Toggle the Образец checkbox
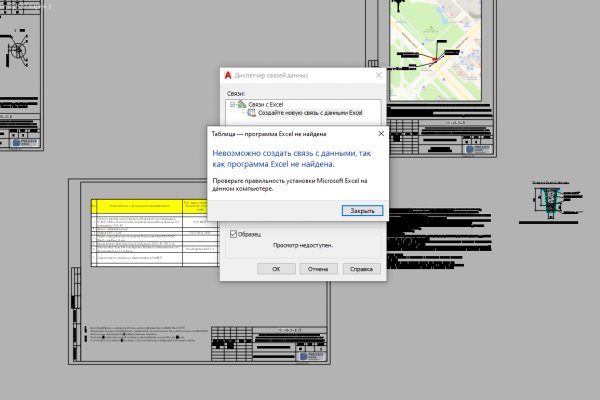The width and height of the screenshot is (600, 400). click(x=234, y=233)
